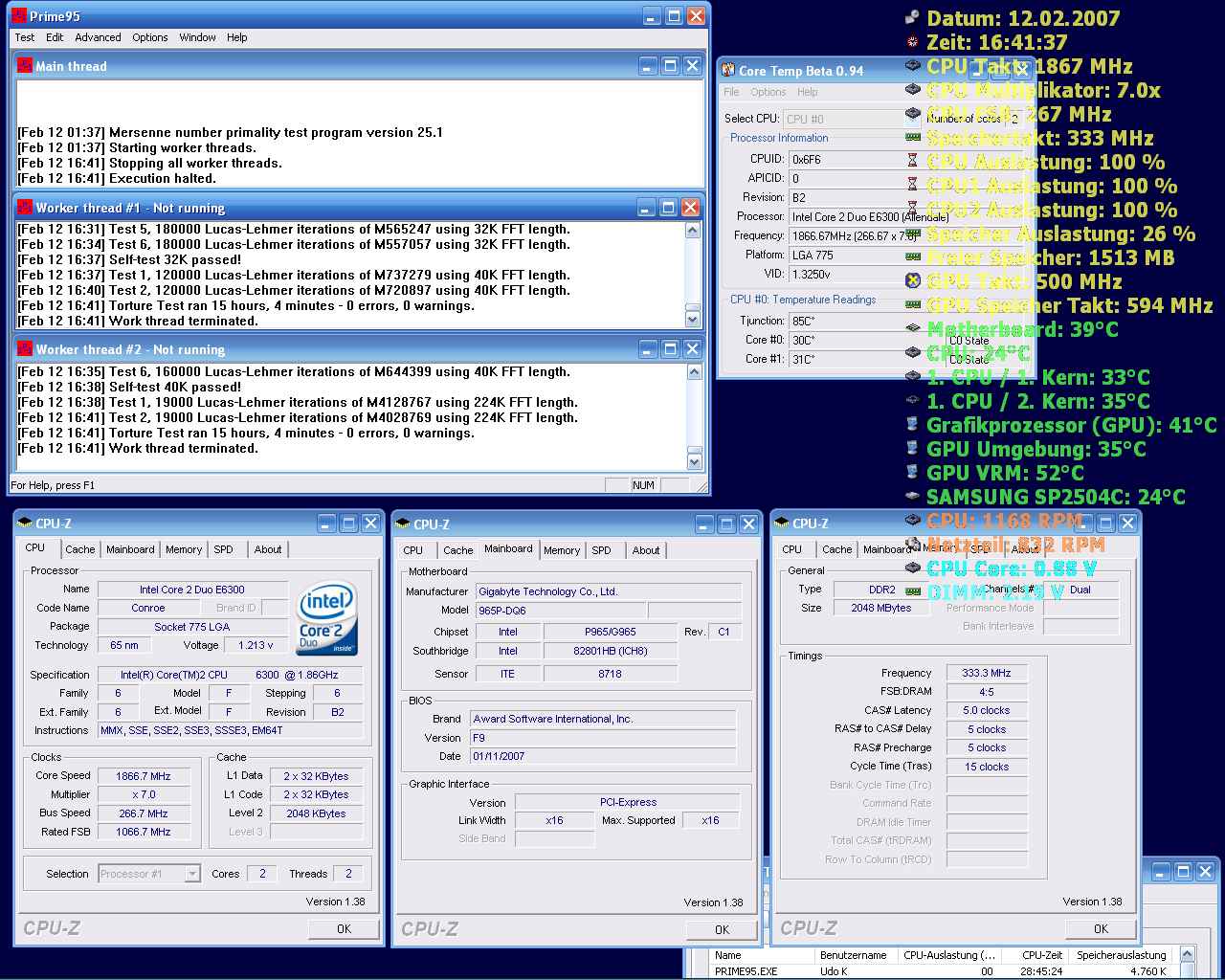Click scroll-up arrow in Worker thread #2

pyautogui.click(x=694, y=372)
